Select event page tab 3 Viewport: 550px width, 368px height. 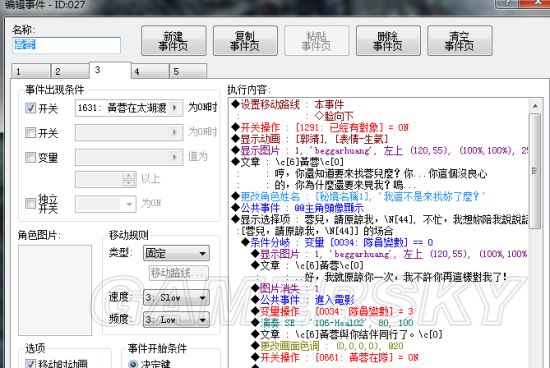[x=110, y=70]
